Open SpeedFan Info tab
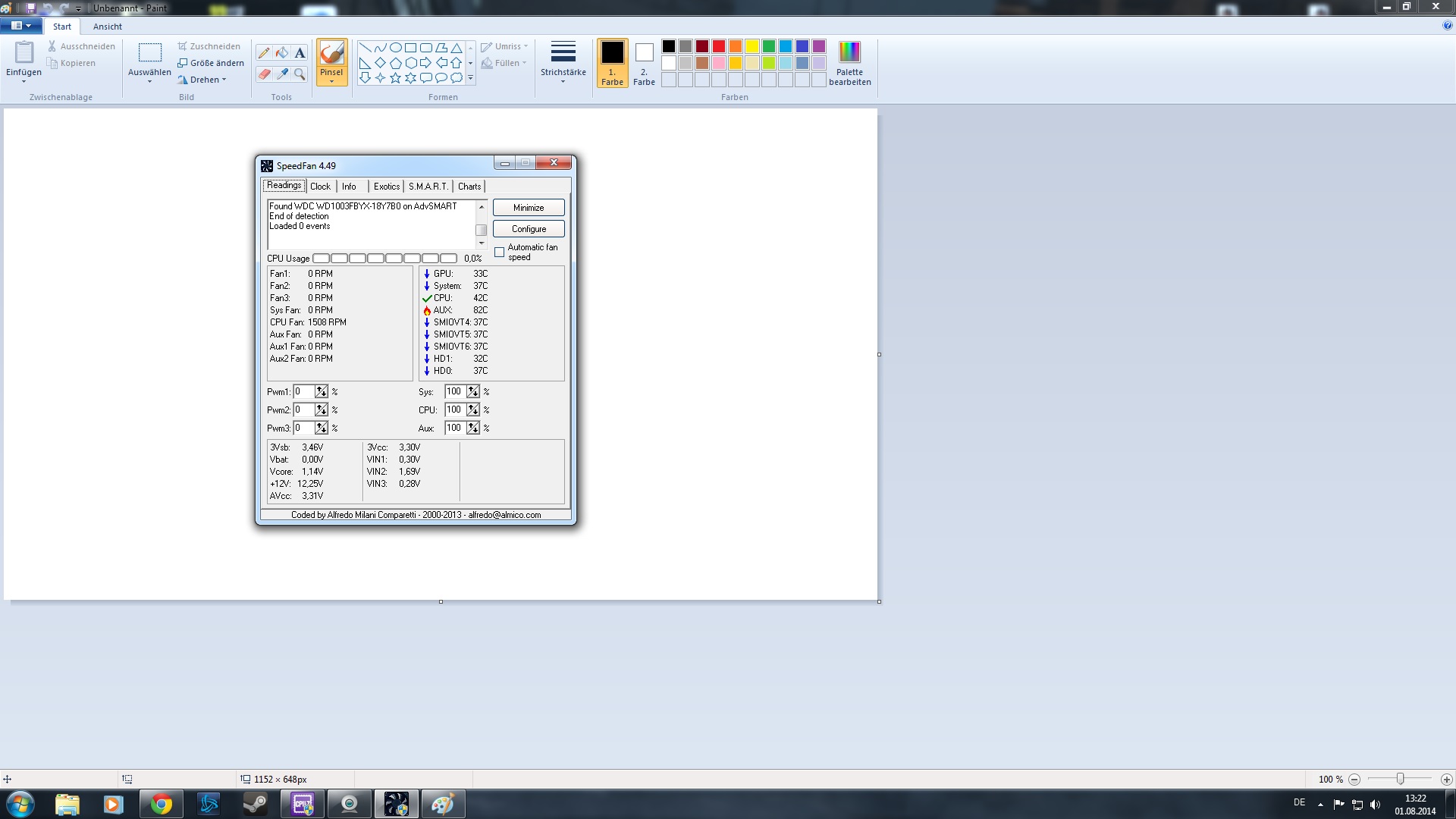Image resolution: width=1456 pixels, height=819 pixels. click(349, 187)
